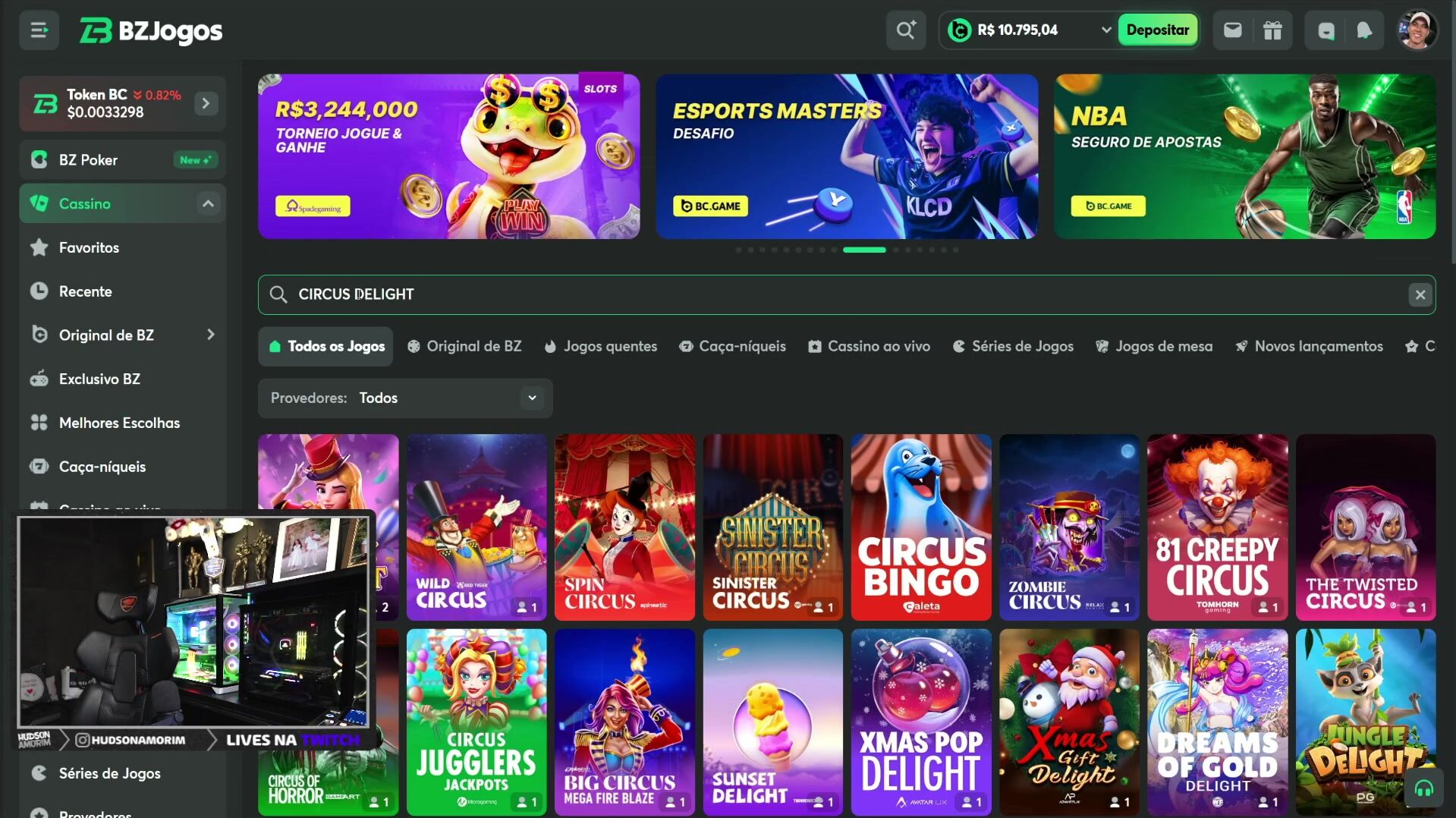Open the Sinister Circus game
The height and width of the screenshot is (818, 1456).
point(772,527)
